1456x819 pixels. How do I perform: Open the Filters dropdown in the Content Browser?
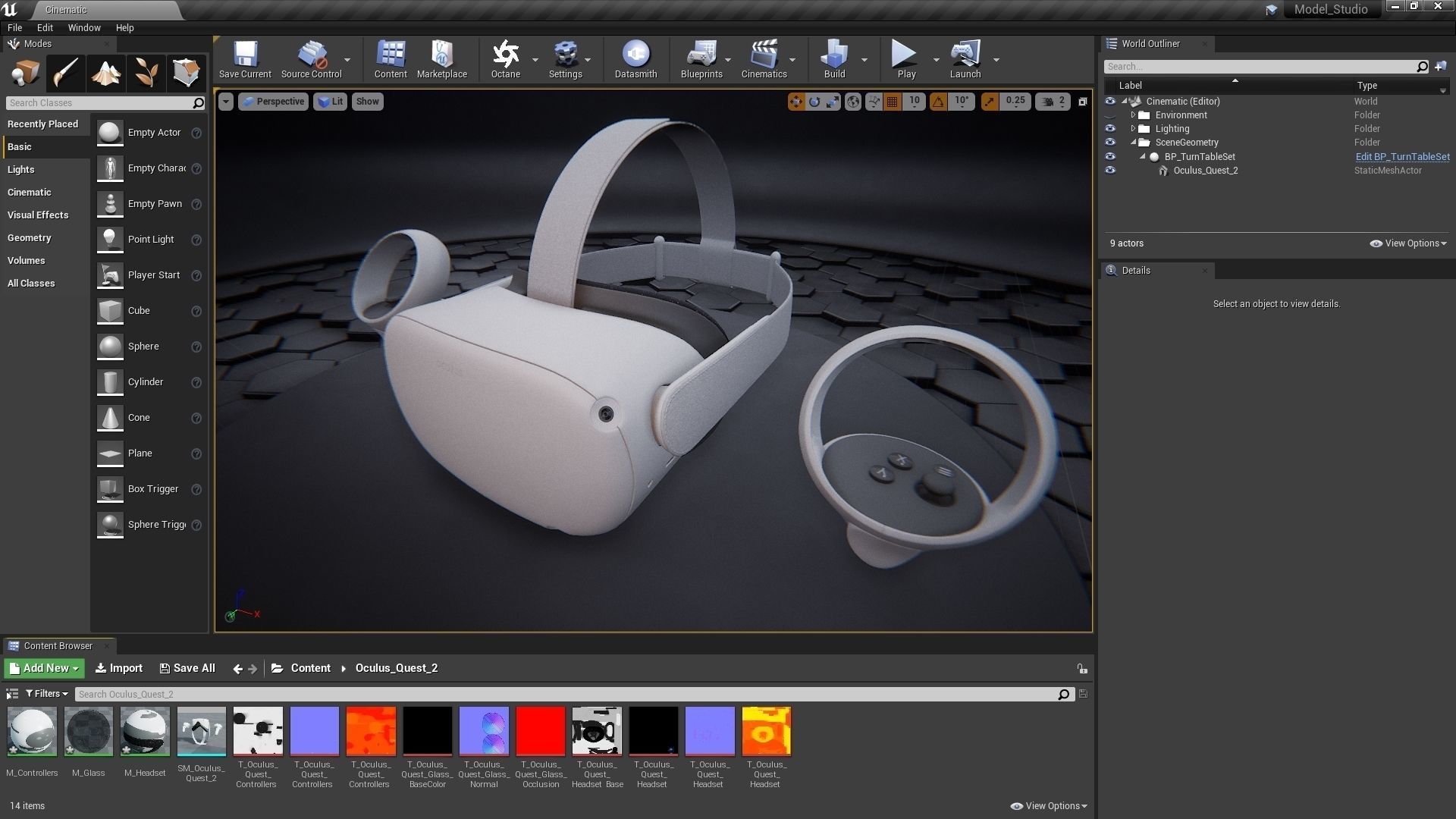[47, 694]
